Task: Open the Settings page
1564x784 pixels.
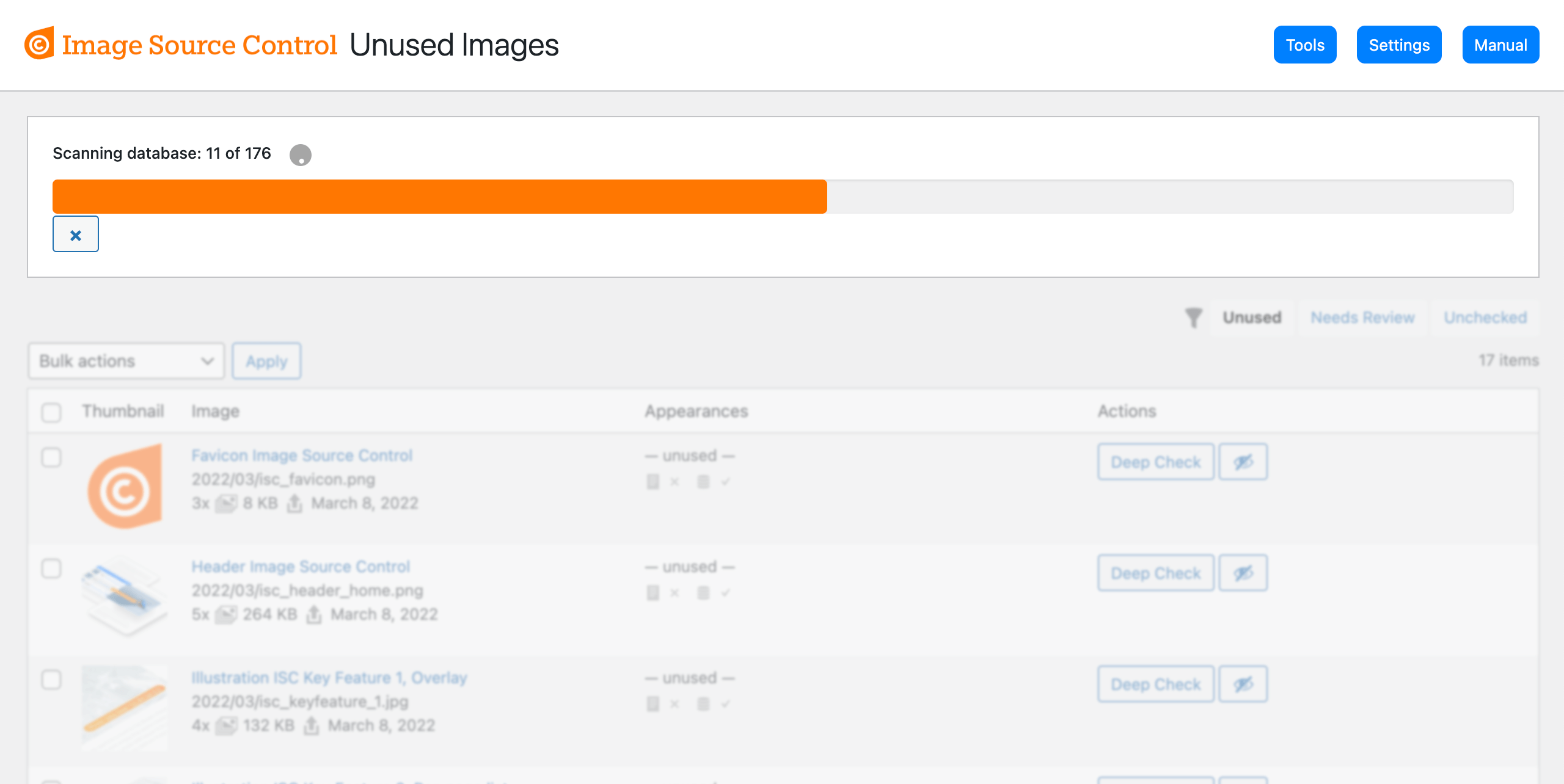Action: [1399, 45]
